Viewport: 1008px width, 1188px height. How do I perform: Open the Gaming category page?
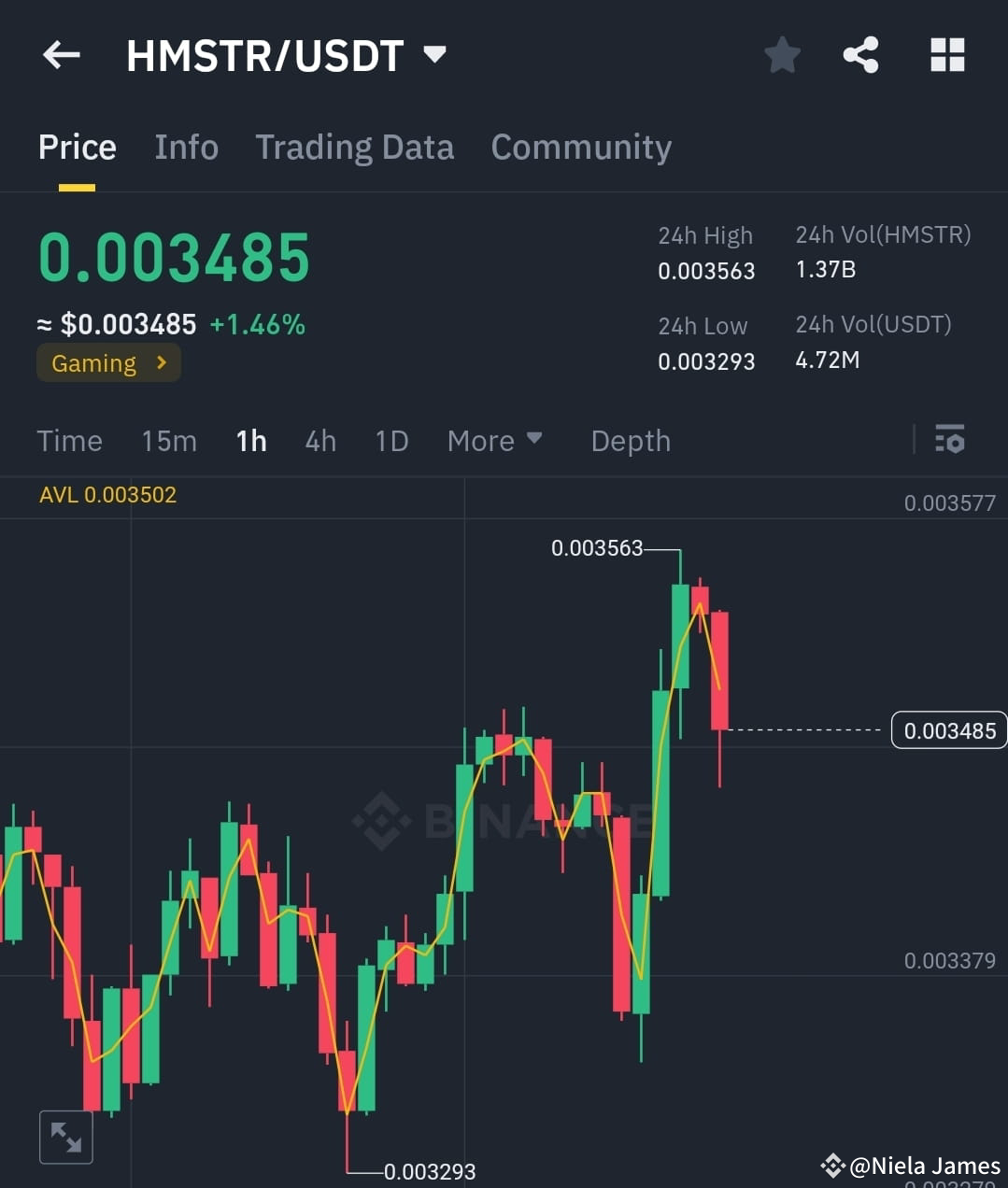point(107,362)
